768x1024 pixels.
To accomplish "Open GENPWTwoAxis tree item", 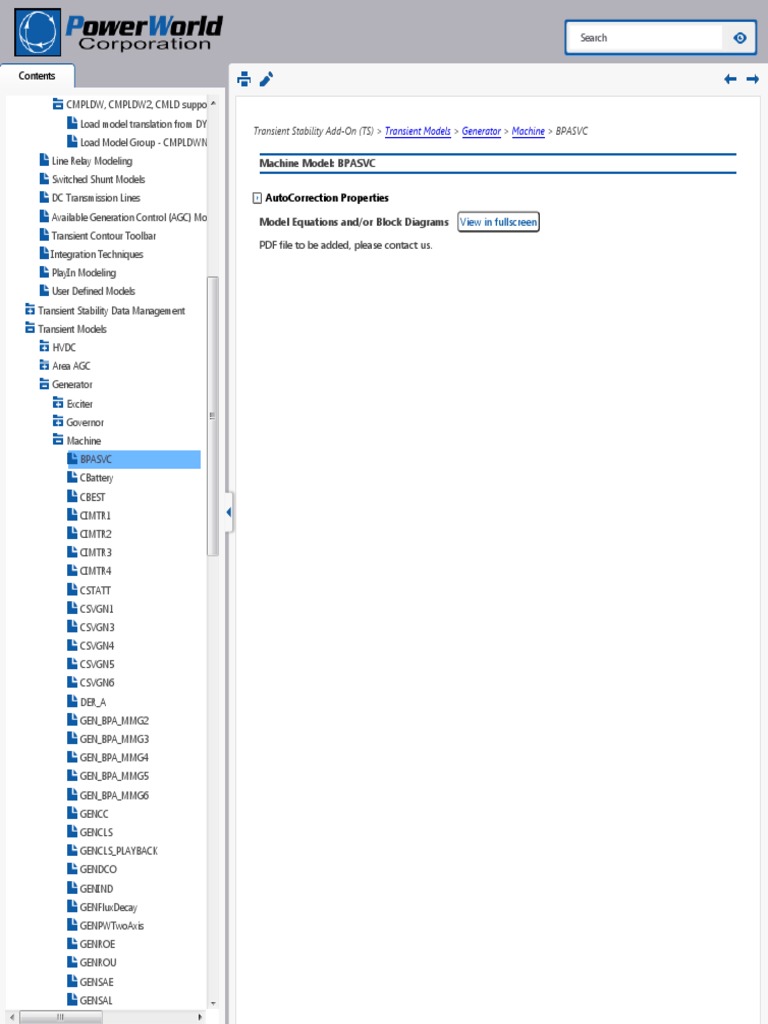I will coord(112,925).
